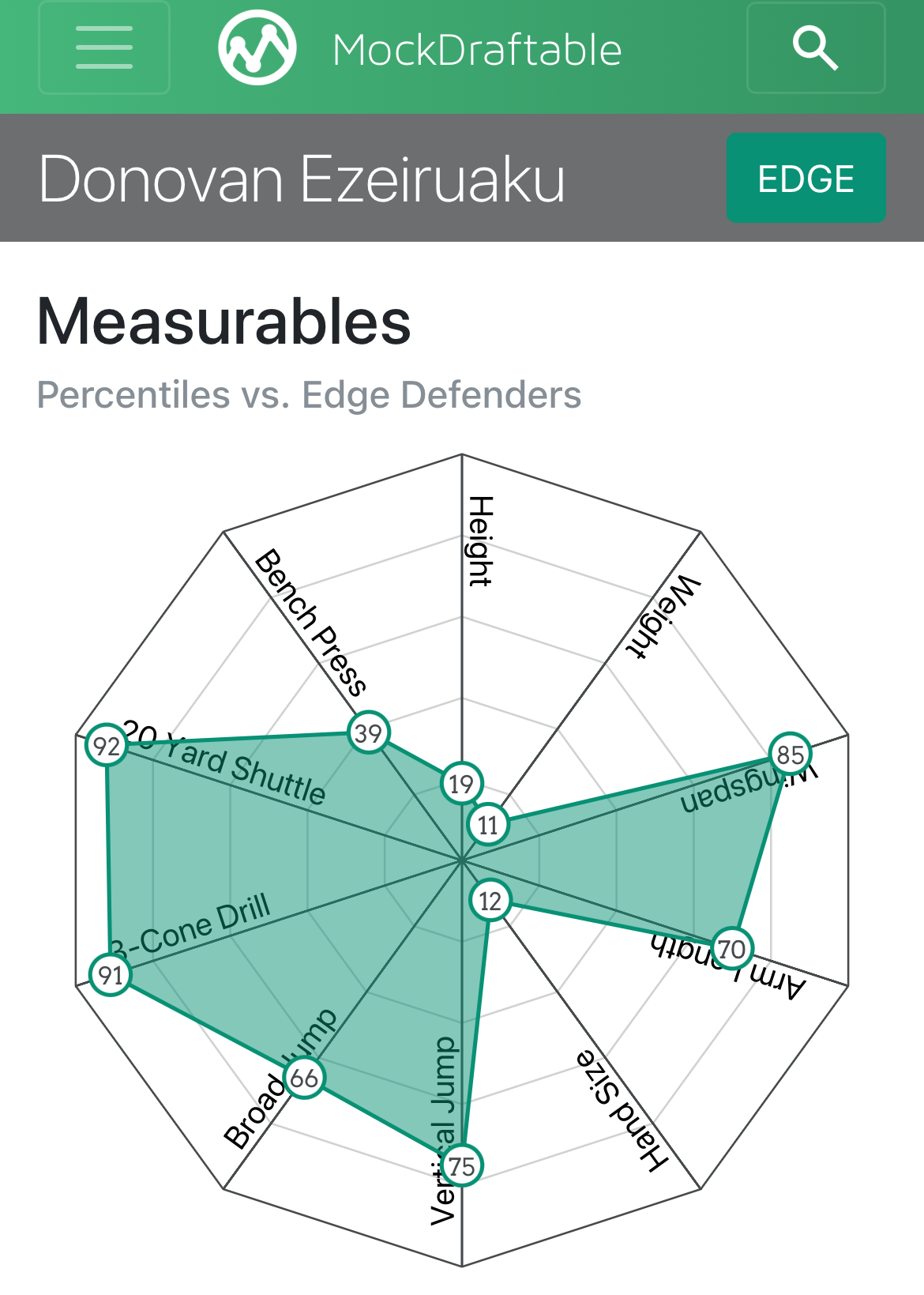Viewport: 924px width, 1295px height.
Task: Select the 85 wingspan data point
Action: click(x=790, y=755)
